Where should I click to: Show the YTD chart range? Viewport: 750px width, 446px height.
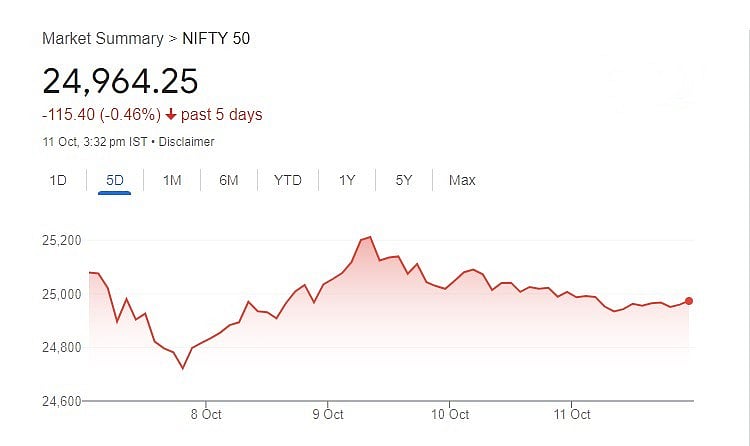click(x=288, y=180)
